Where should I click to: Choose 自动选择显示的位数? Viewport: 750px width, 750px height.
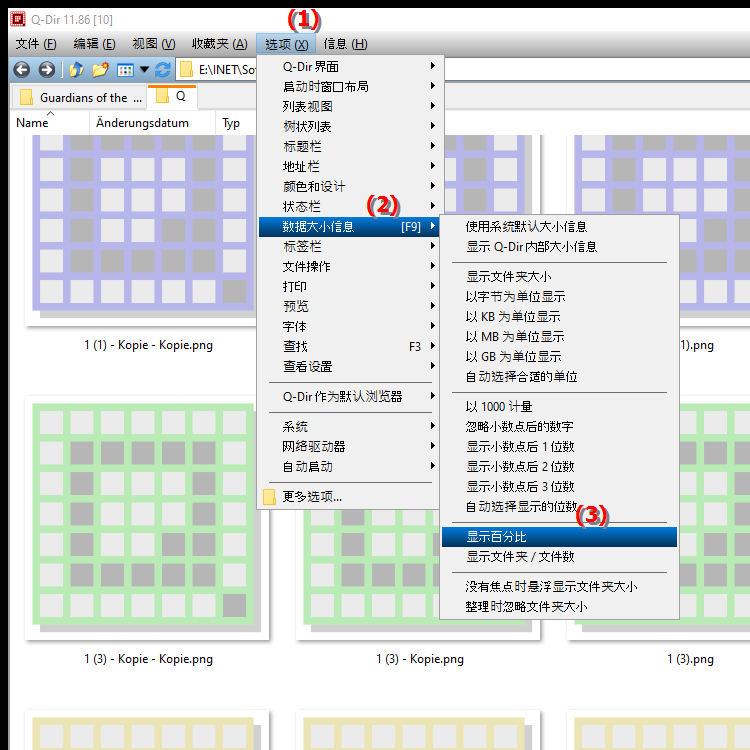pos(559,507)
